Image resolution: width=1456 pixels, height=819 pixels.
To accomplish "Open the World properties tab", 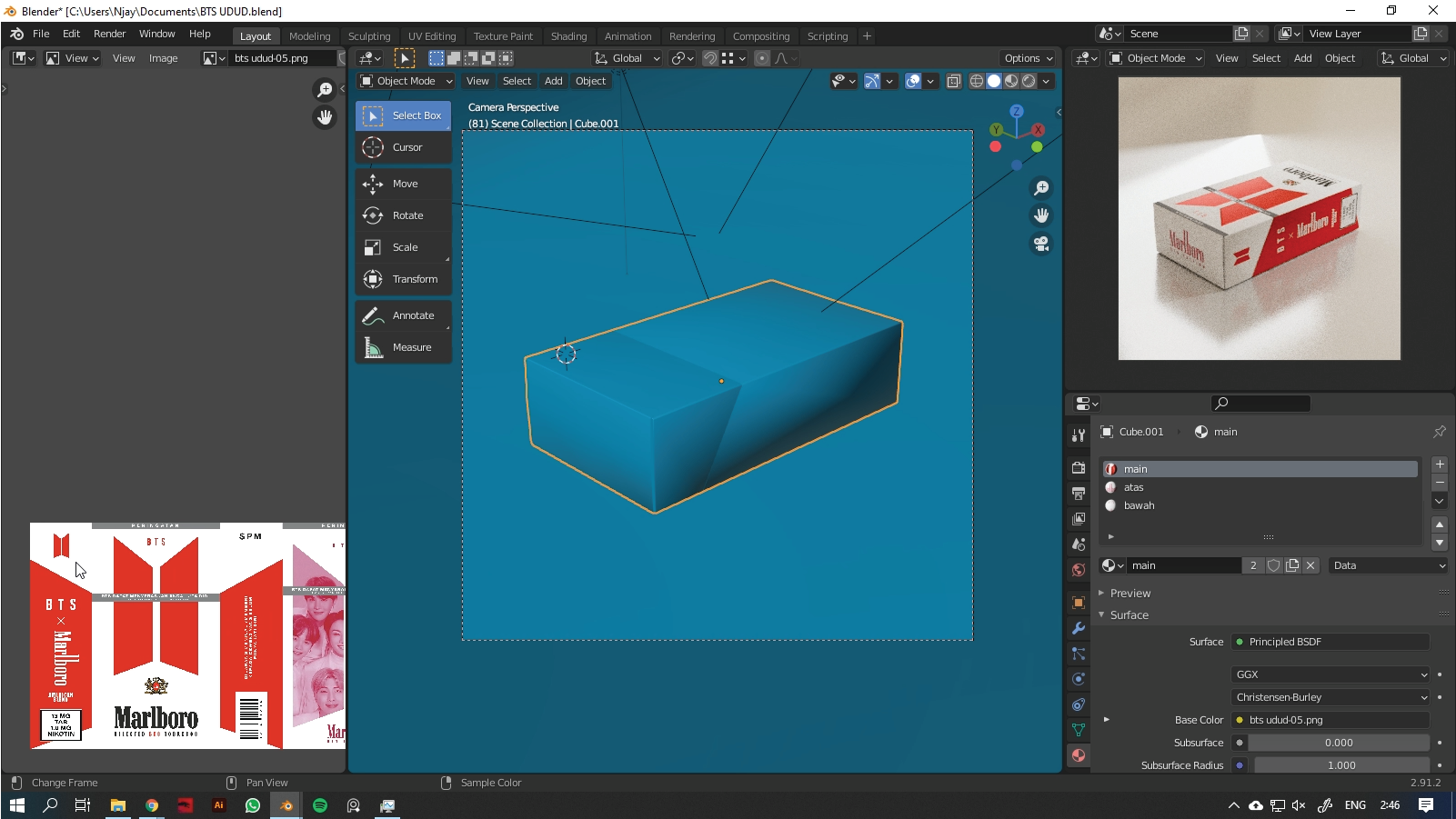I will pyautogui.click(x=1079, y=570).
